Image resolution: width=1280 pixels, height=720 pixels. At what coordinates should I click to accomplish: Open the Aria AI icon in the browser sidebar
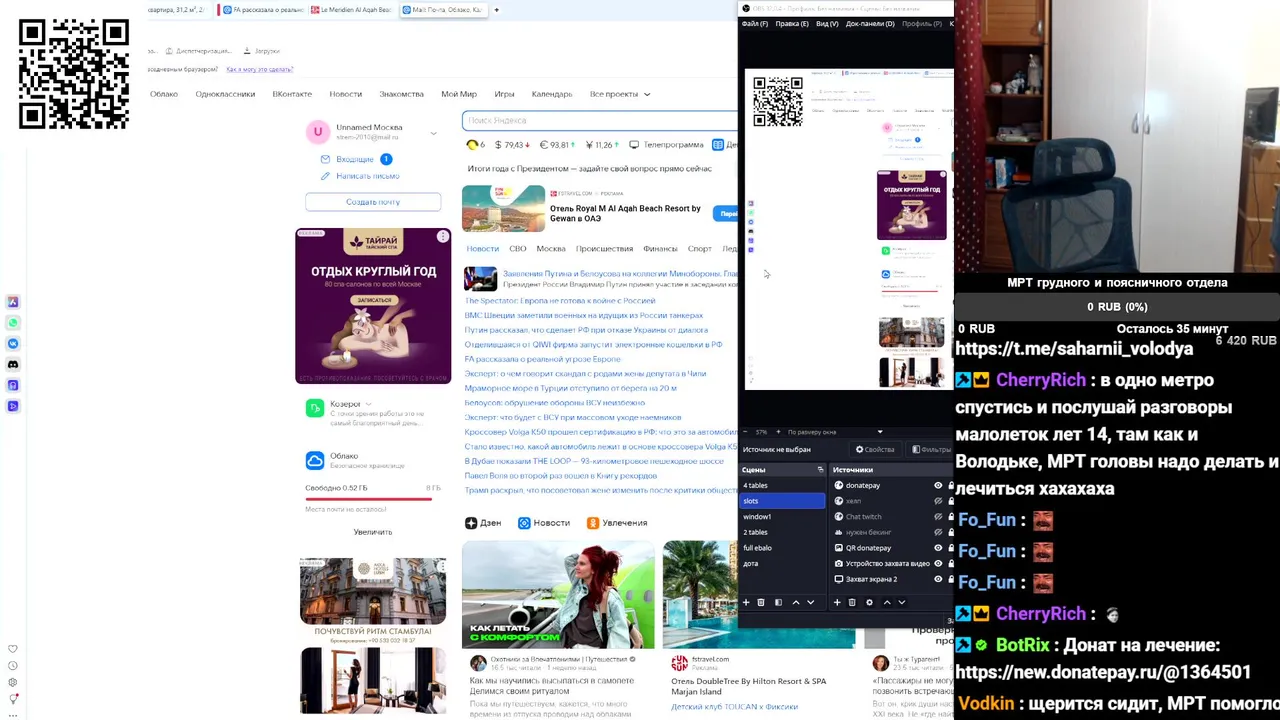coord(13,302)
